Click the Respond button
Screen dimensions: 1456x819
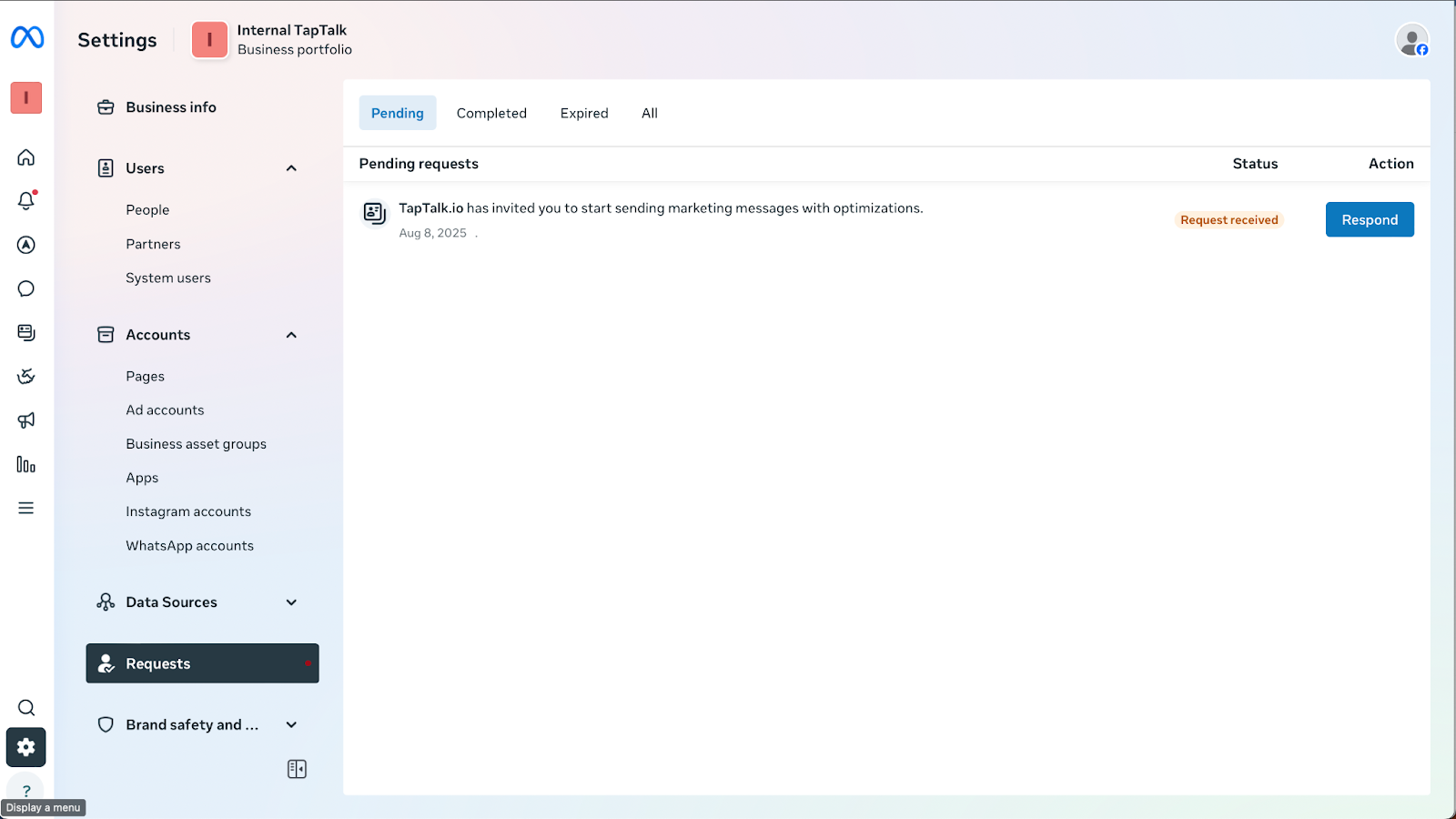1370,219
